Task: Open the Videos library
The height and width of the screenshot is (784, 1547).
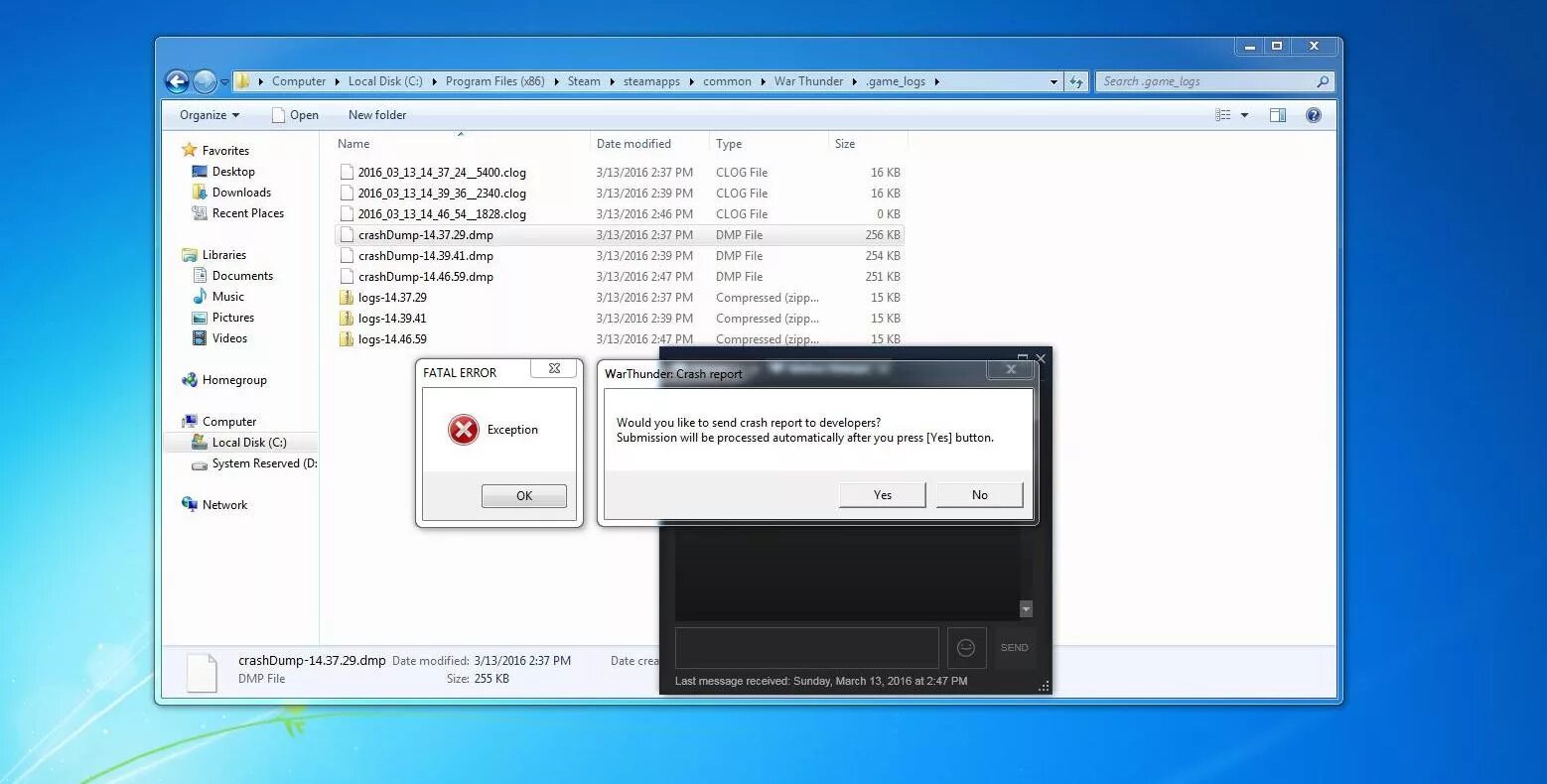Action: coord(229,338)
